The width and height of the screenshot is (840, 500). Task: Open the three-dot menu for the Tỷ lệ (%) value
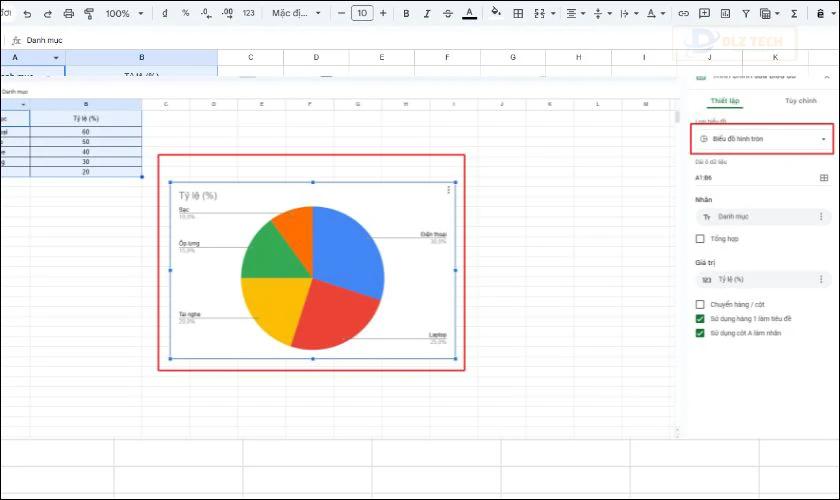pos(821,279)
